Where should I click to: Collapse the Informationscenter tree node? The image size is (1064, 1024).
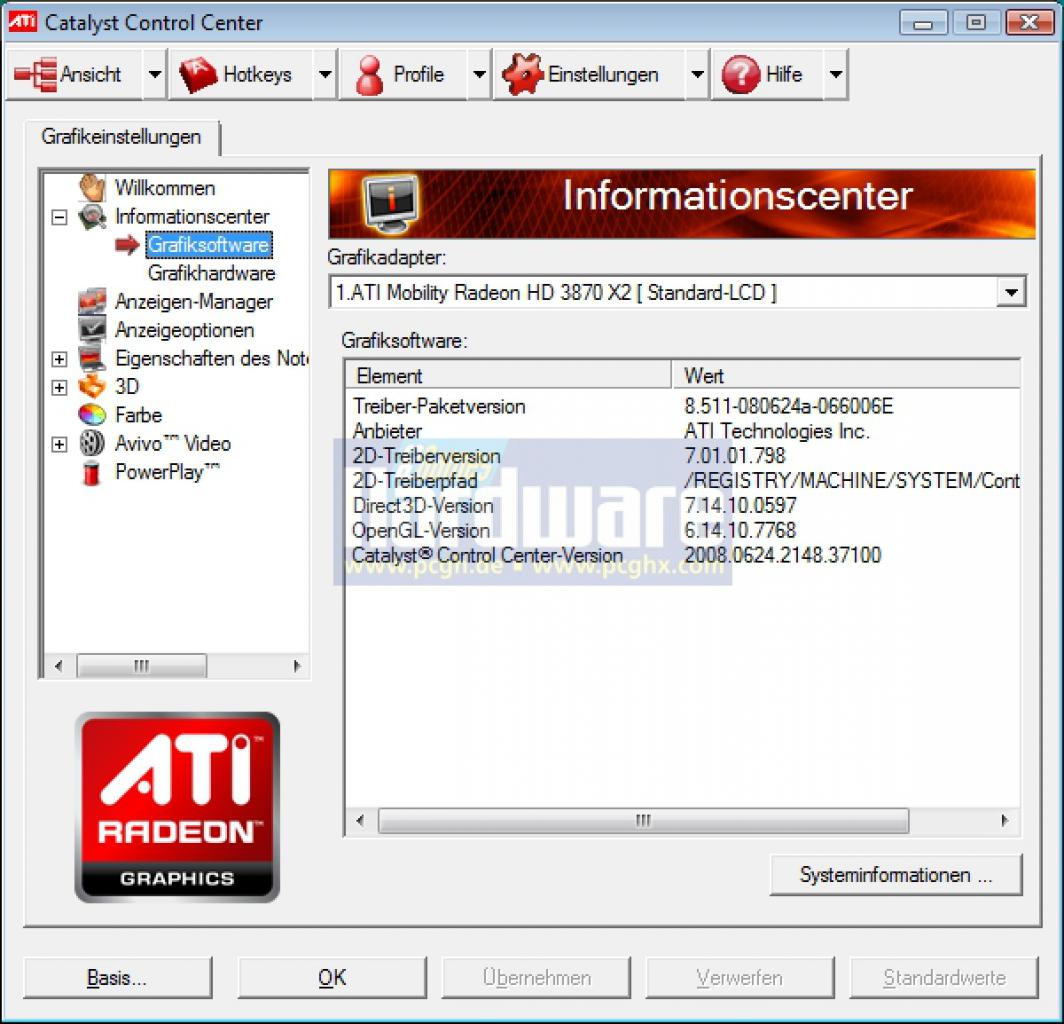click(60, 217)
